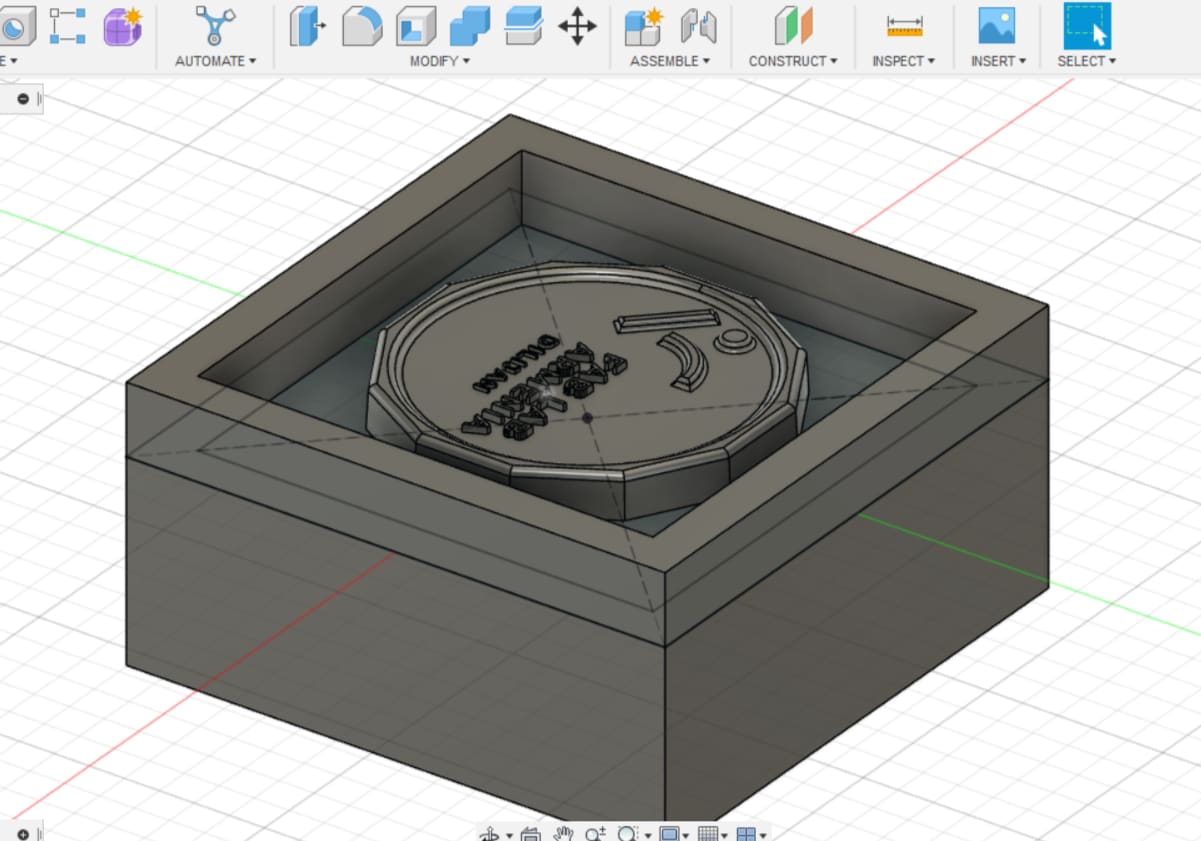The height and width of the screenshot is (841, 1201).
Task: Select the Shell tool
Action: [x=415, y=25]
